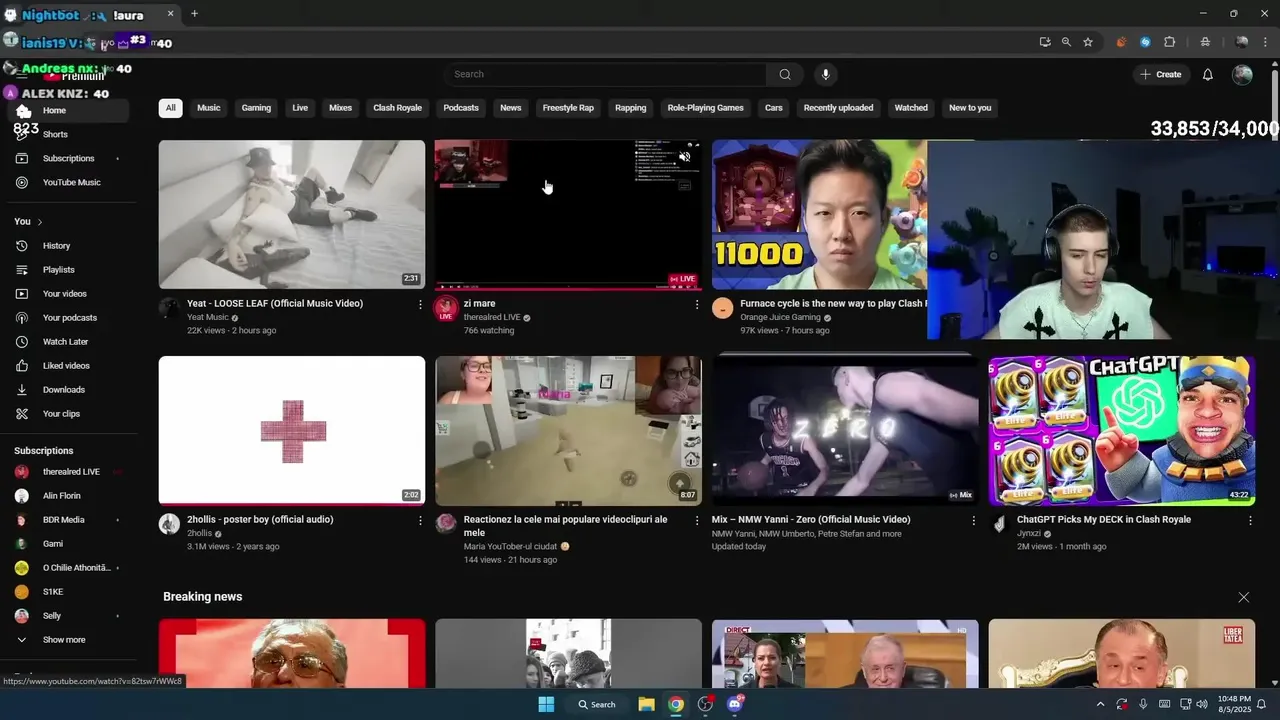Open File Explorer from taskbar
Image resolution: width=1280 pixels, height=720 pixels.
[x=646, y=704]
